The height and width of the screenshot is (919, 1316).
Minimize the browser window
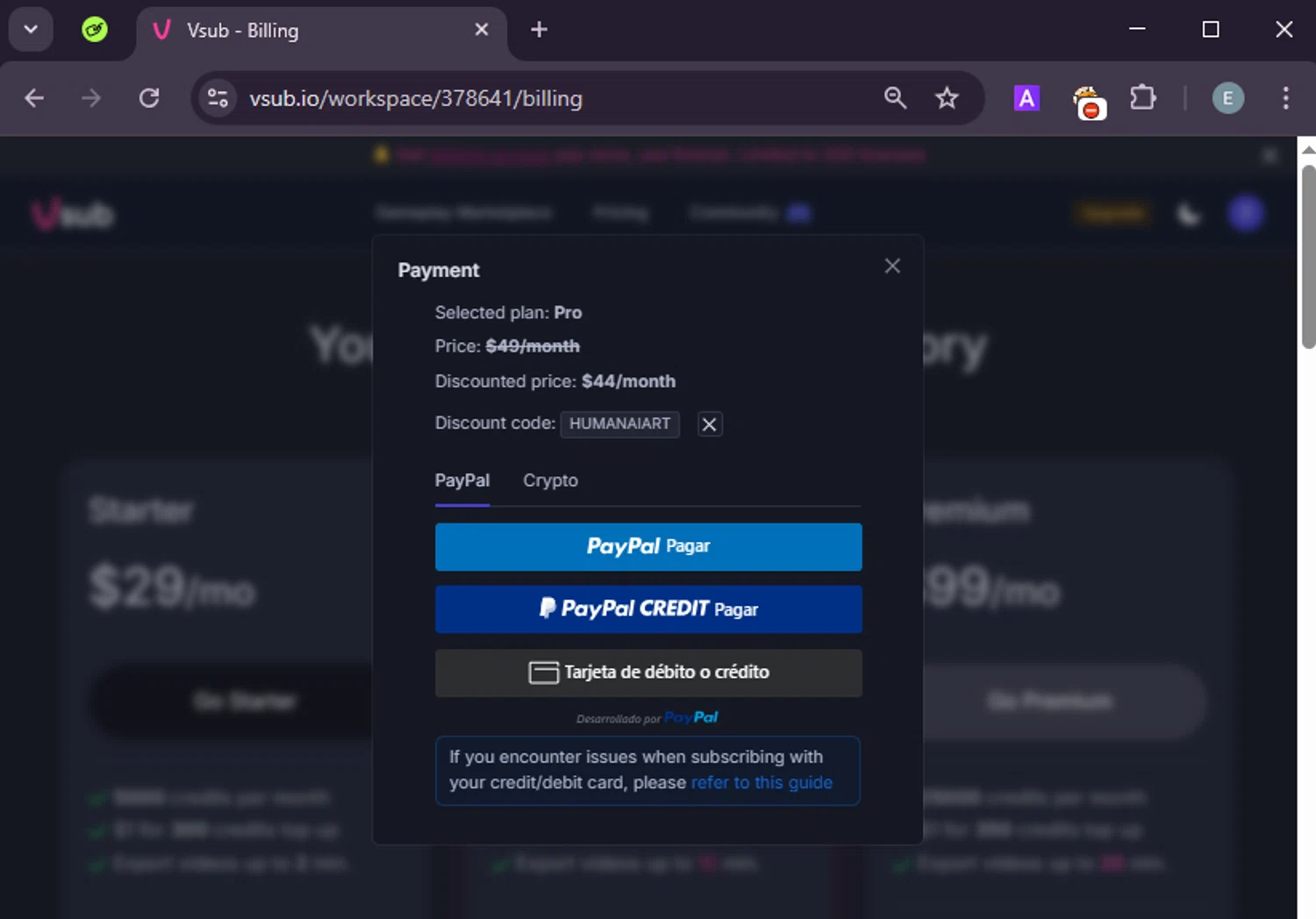[x=1137, y=29]
